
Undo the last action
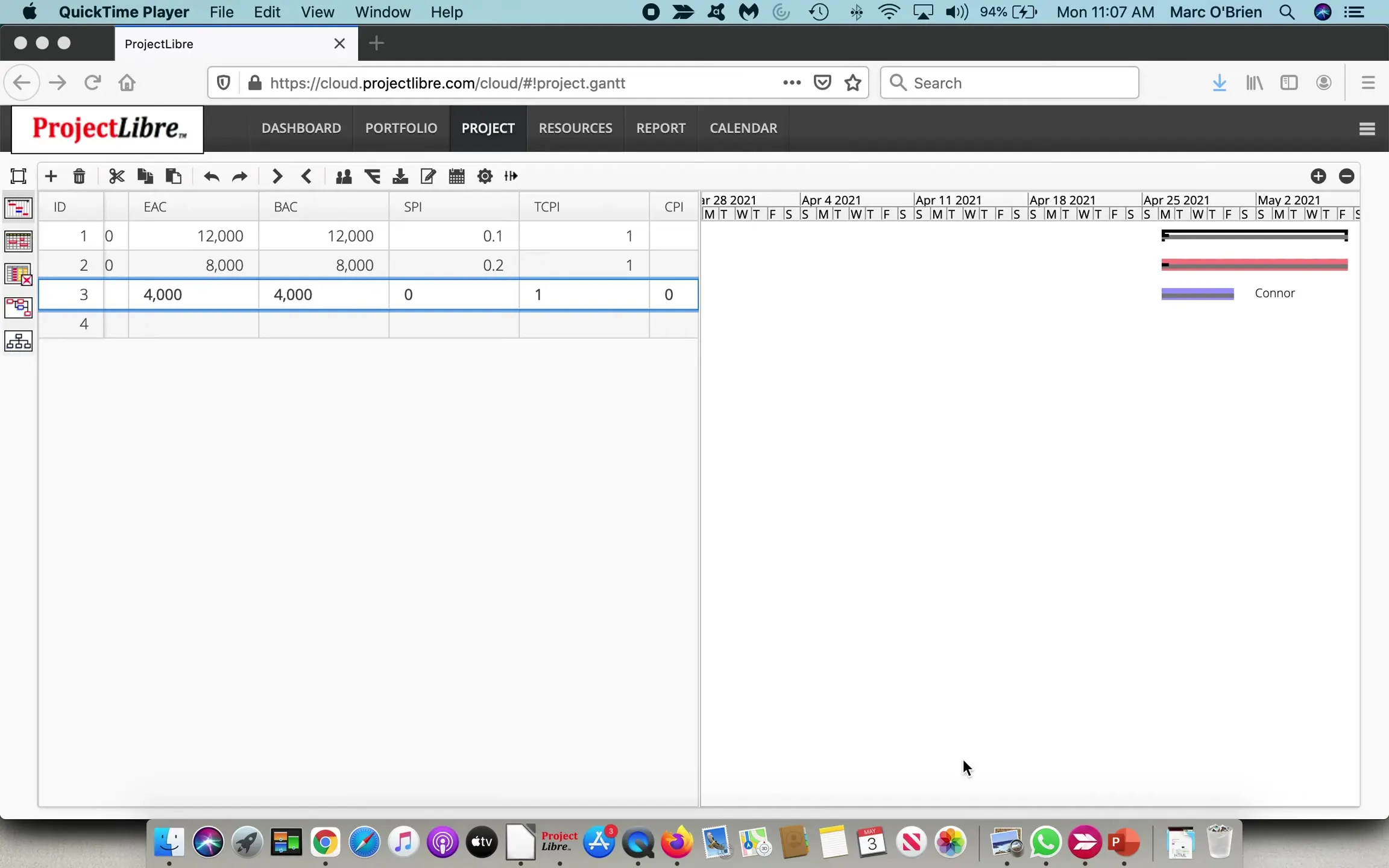[x=211, y=176]
